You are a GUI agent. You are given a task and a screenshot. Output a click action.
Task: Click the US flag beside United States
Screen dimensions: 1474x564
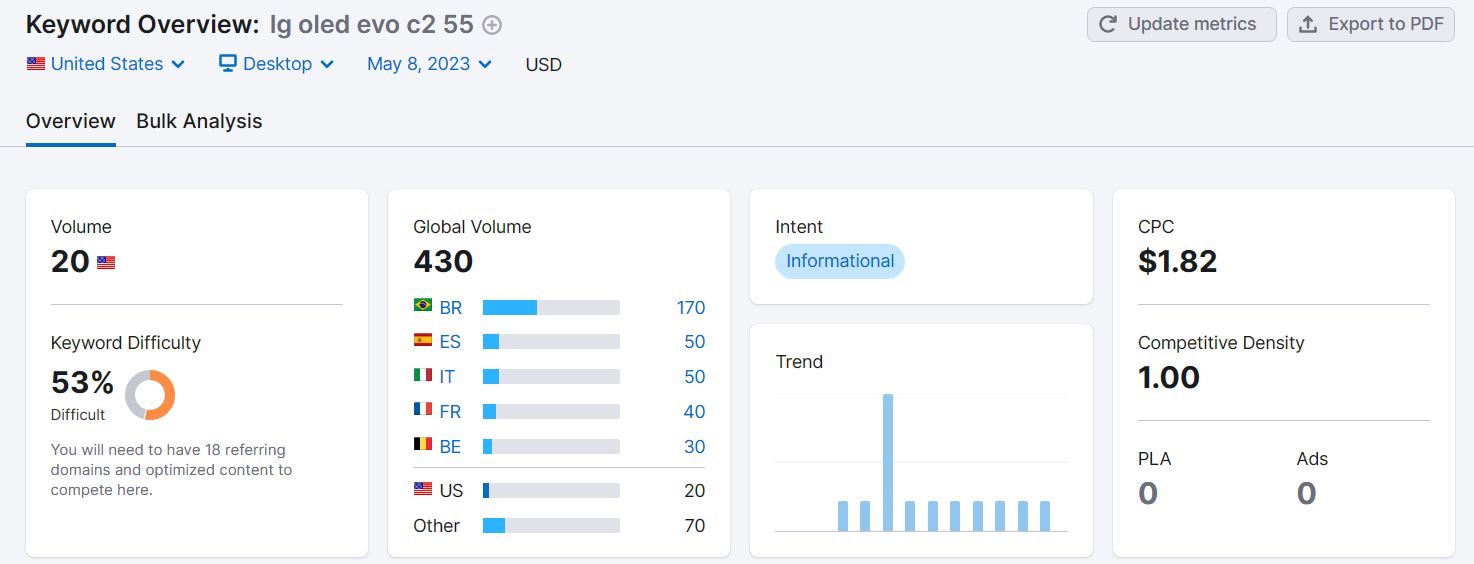tap(36, 64)
